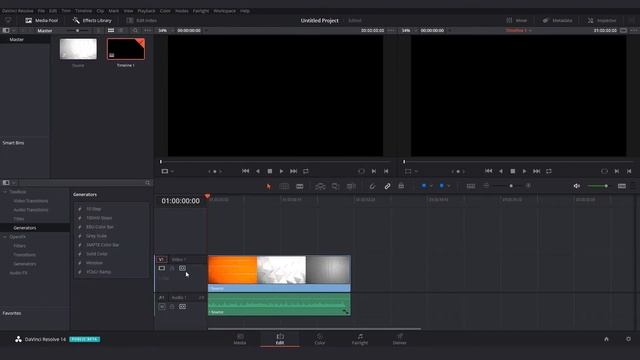This screenshot has height=360, width=640.
Task: Open the flag color dropdown
Action: click(431, 186)
